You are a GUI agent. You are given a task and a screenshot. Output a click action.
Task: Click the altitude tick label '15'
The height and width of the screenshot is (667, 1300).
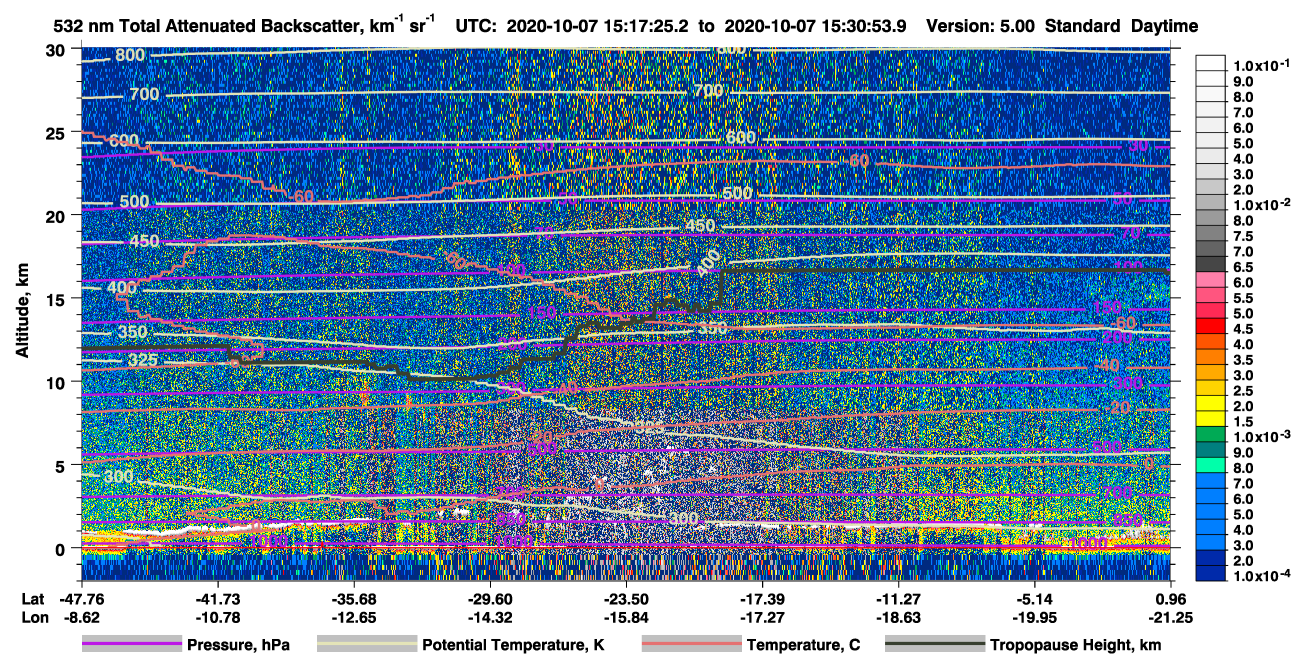57,299
